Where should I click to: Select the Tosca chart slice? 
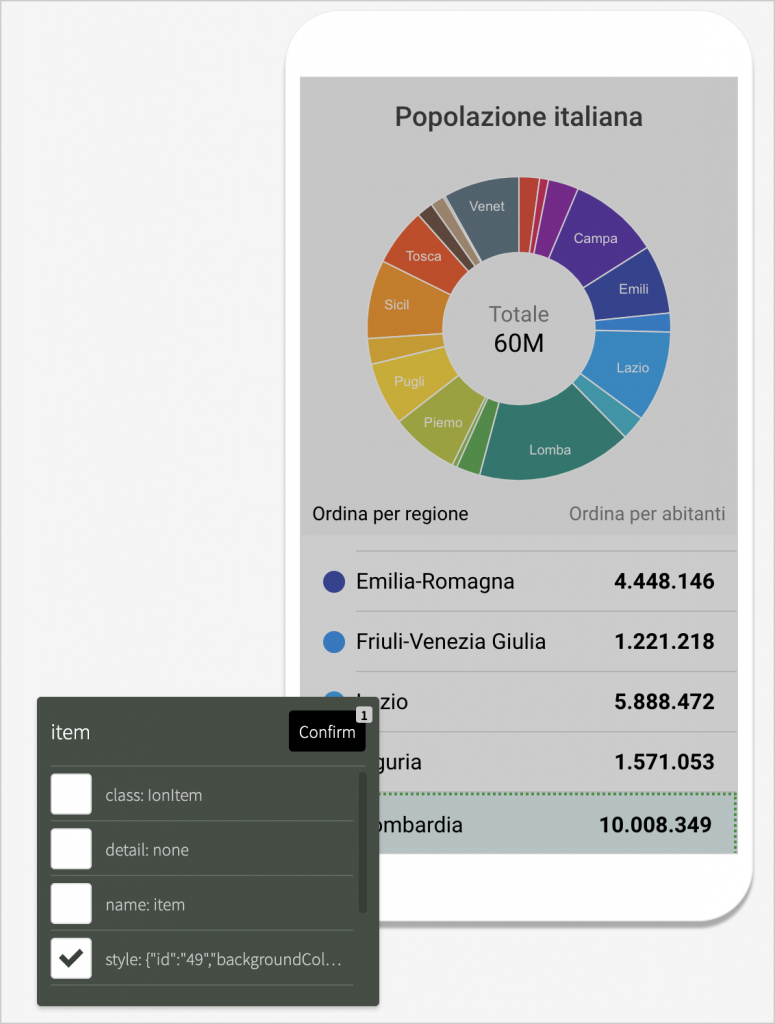pyautogui.click(x=421, y=253)
